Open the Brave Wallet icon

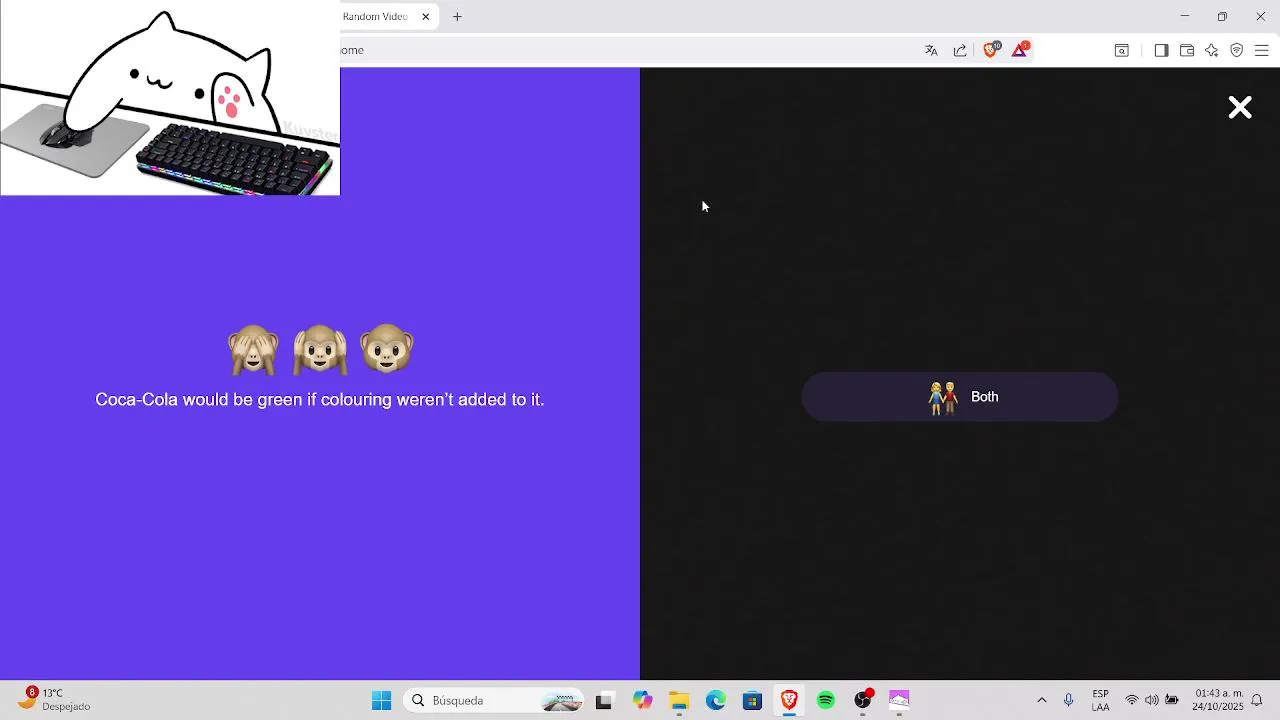(1187, 50)
